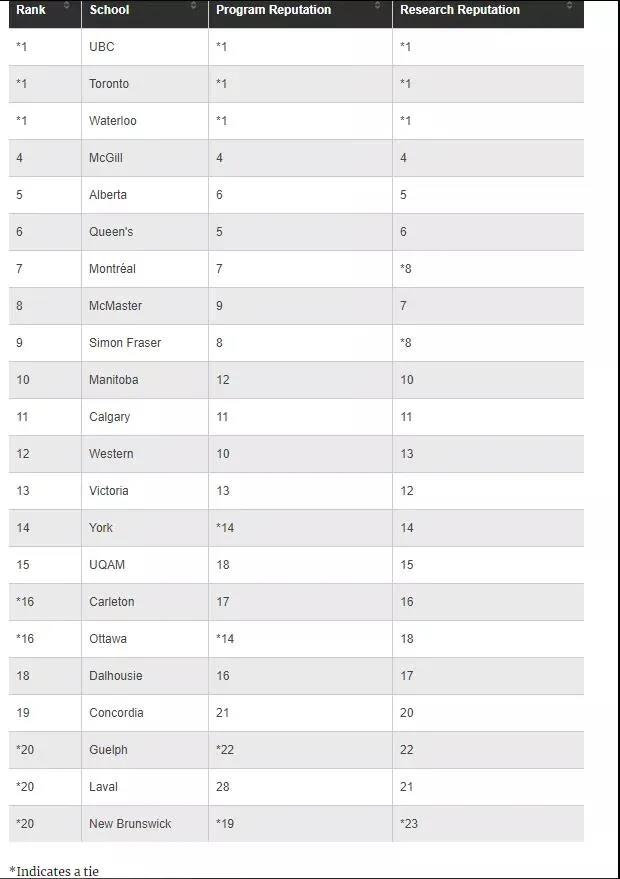Image resolution: width=620 pixels, height=879 pixels.
Task: Click Laval's program reputation value 28
Action: click(223, 787)
